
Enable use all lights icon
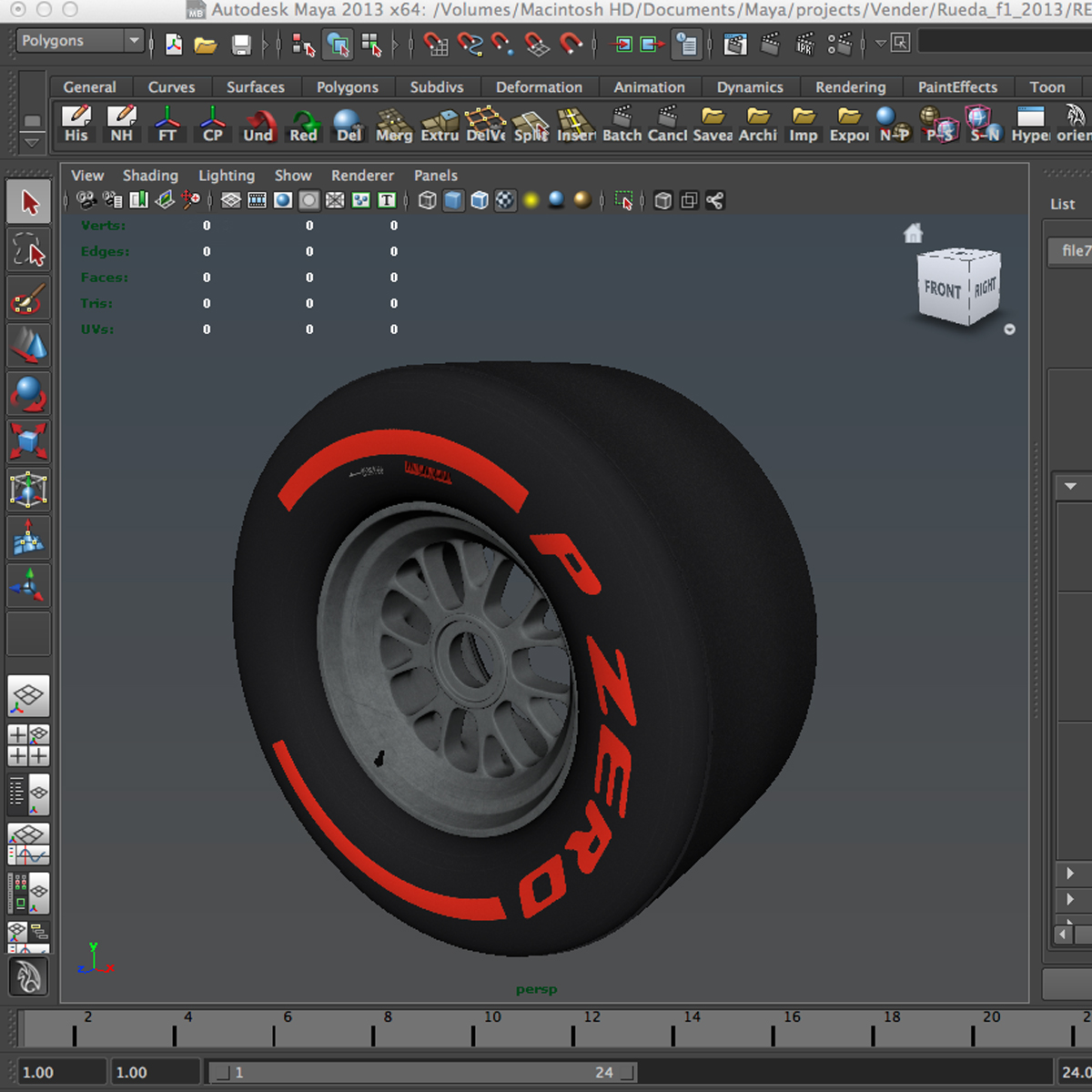pyautogui.click(x=531, y=200)
